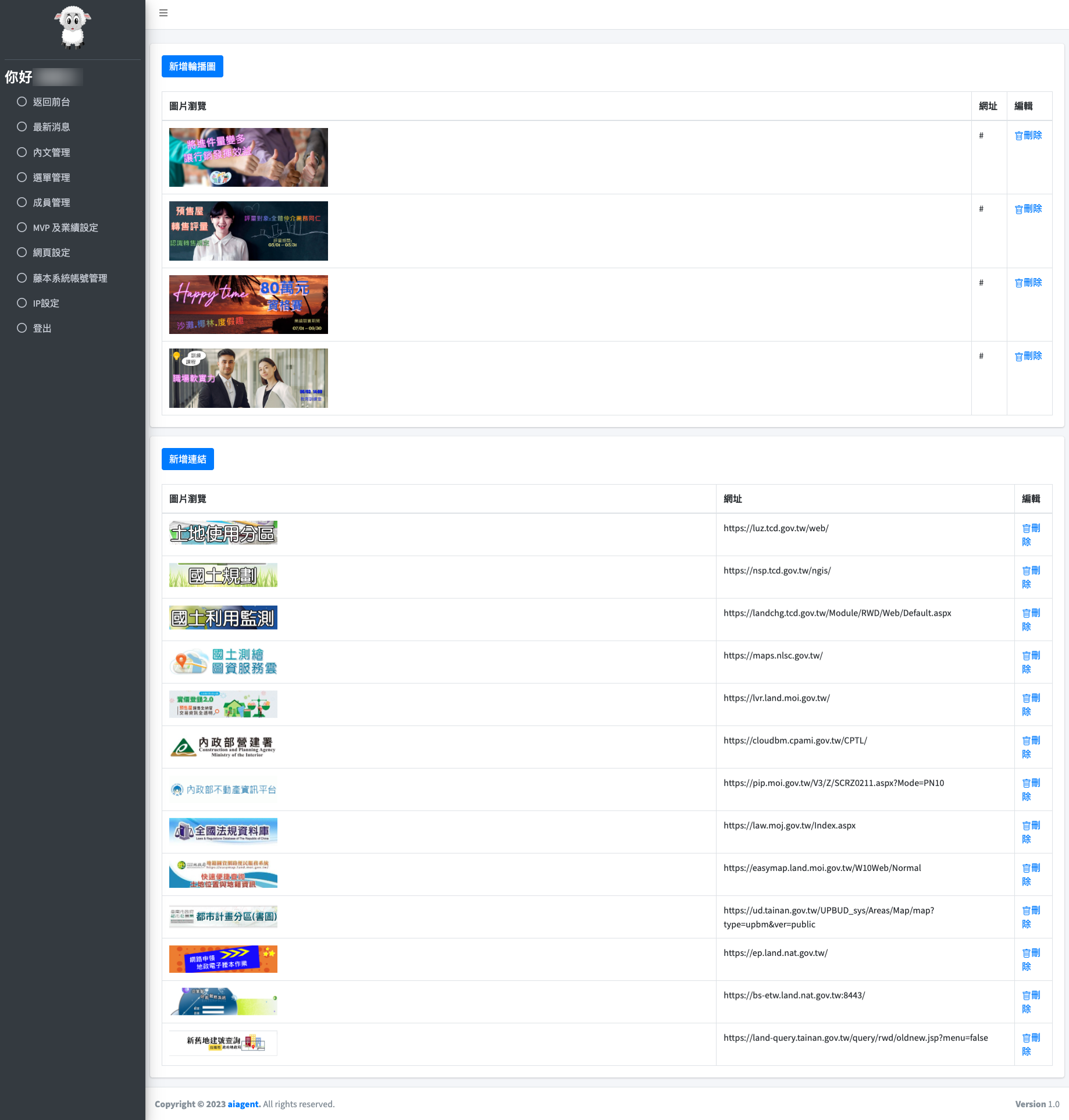Select the 網頁設定 sidebar item
1069x1120 pixels.
pos(51,253)
